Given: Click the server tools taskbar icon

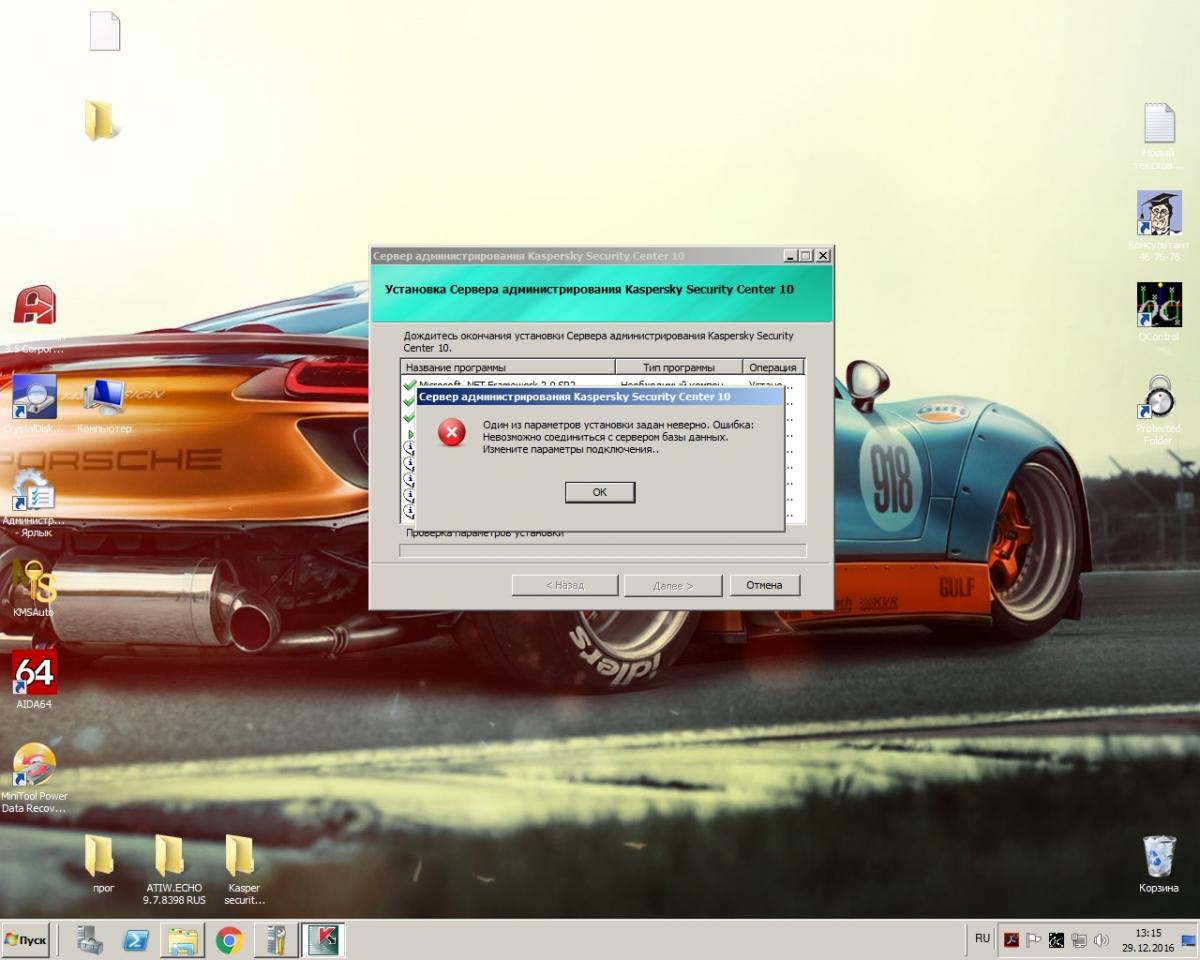Looking at the screenshot, I should [276, 940].
